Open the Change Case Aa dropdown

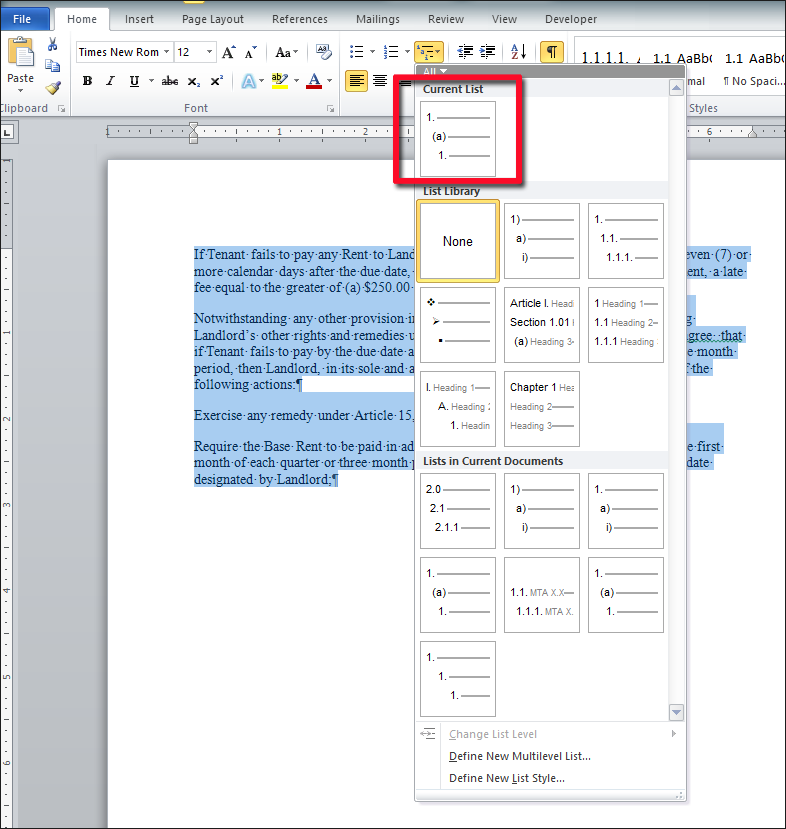coord(286,52)
